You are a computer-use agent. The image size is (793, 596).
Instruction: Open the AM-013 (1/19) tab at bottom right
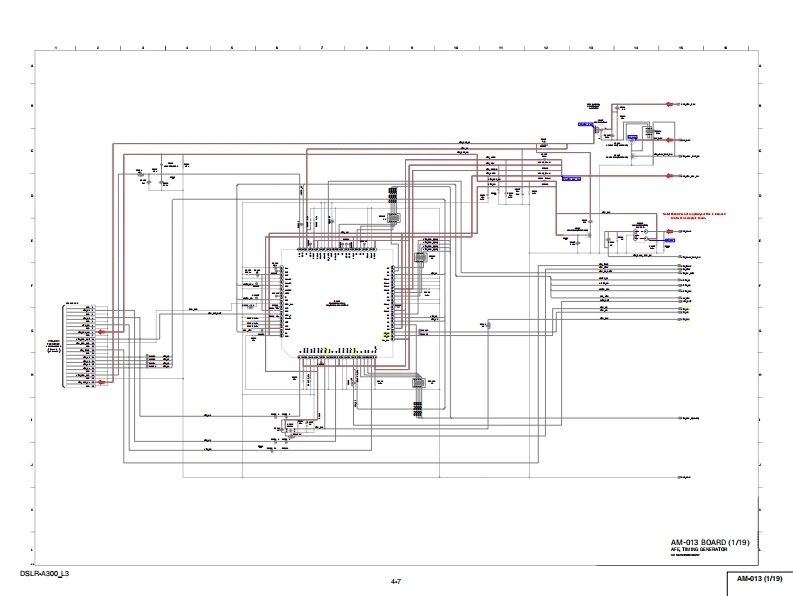point(759,580)
